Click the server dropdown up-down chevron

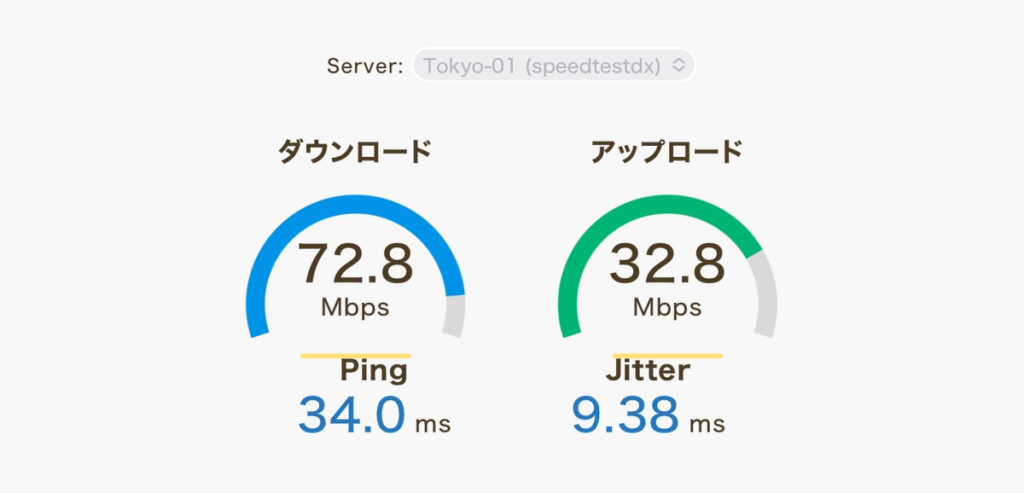click(x=679, y=65)
